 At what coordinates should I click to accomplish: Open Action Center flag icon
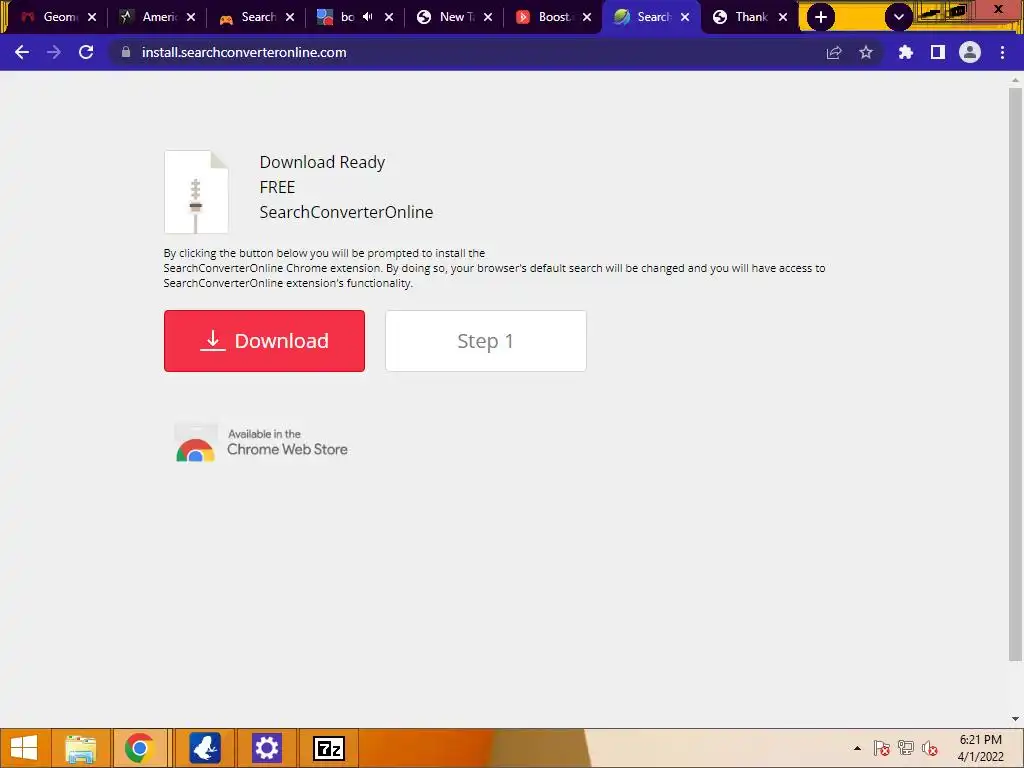coord(882,748)
